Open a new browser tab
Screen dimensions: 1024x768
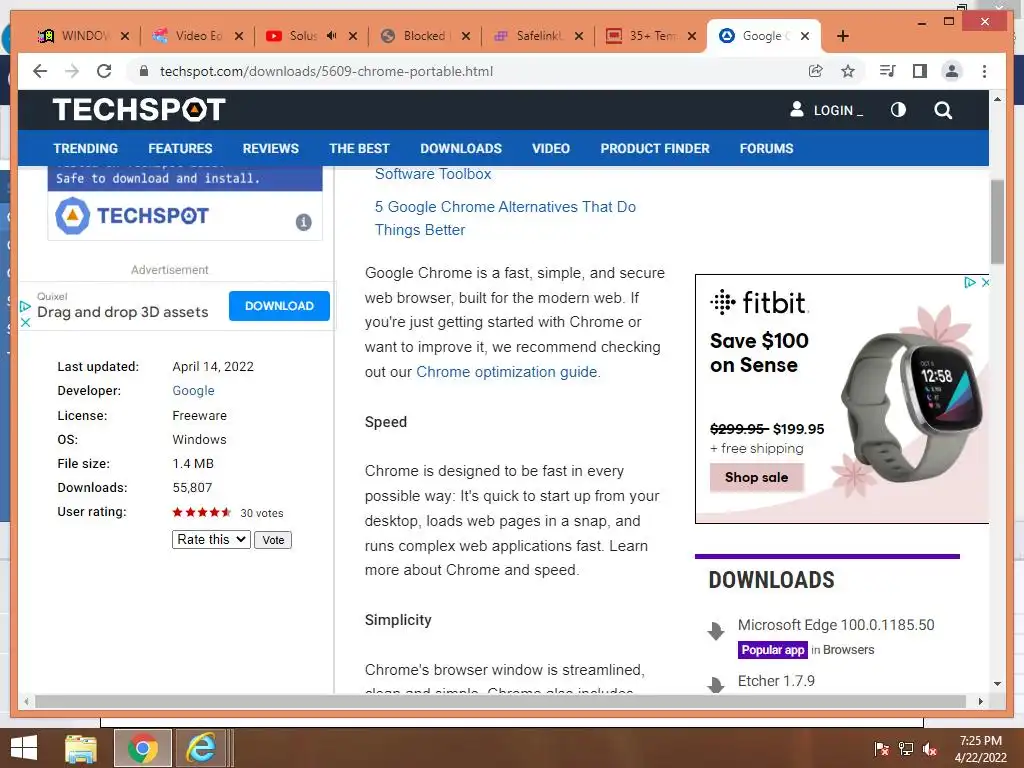[842, 36]
